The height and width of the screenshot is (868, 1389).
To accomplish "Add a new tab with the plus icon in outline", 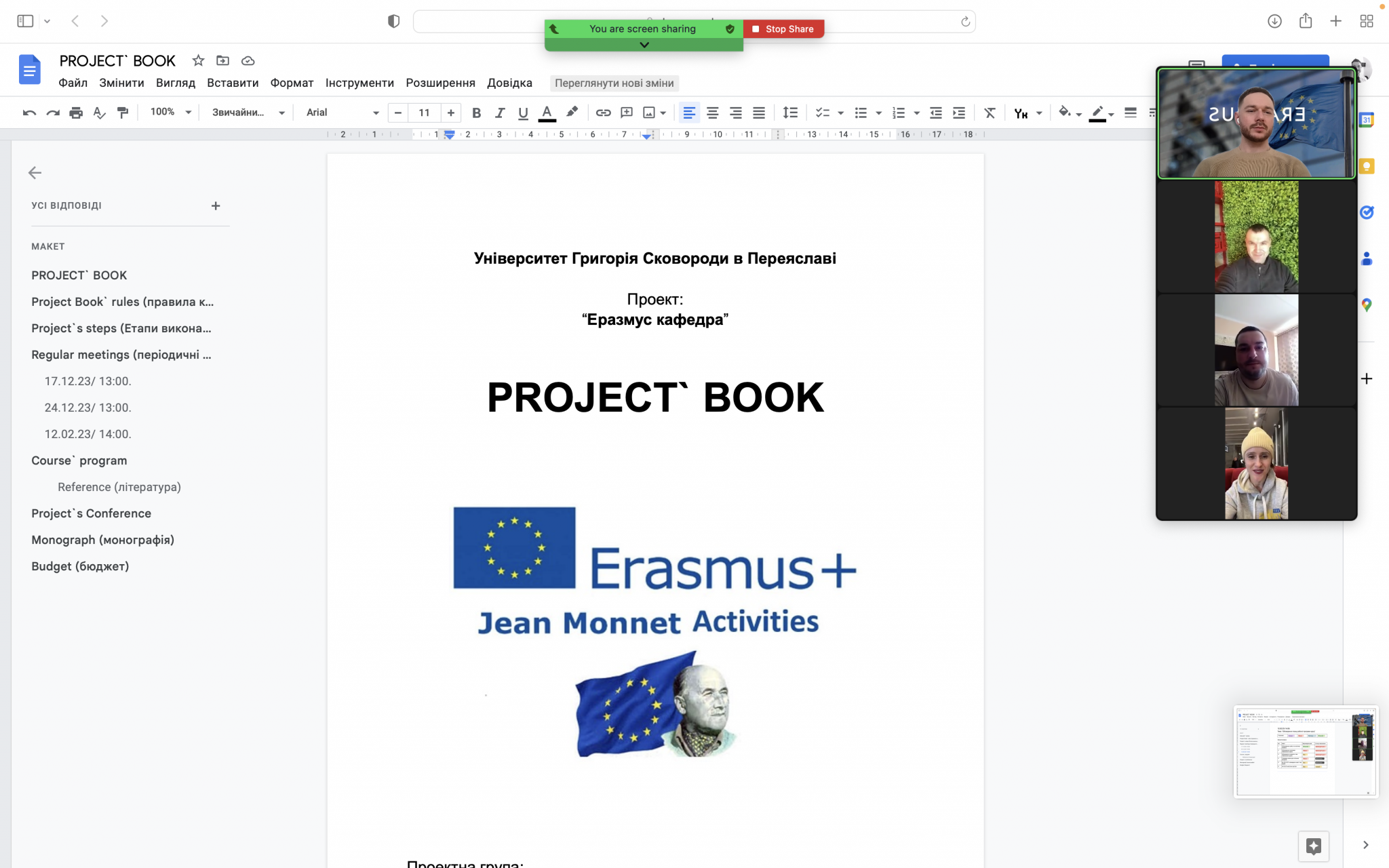I will pyautogui.click(x=216, y=205).
